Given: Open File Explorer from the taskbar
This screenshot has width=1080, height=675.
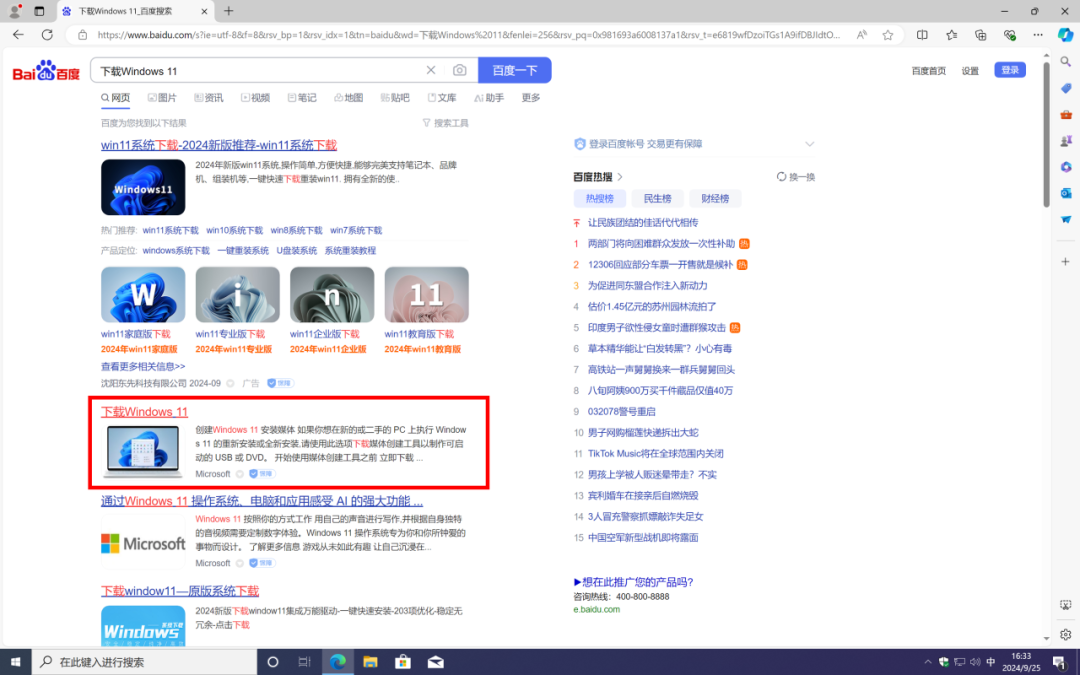Looking at the screenshot, I should point(371,662).
